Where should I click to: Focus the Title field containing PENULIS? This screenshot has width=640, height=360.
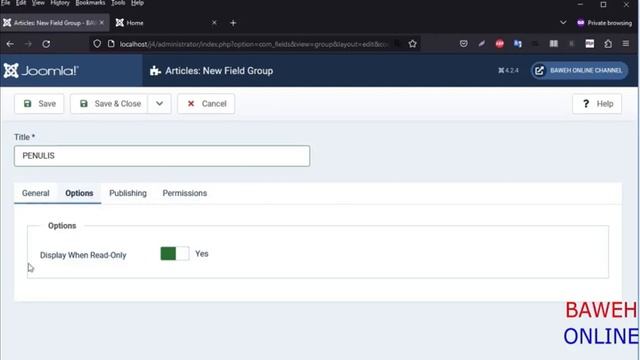pyautogui.click(x=162, y=156)
